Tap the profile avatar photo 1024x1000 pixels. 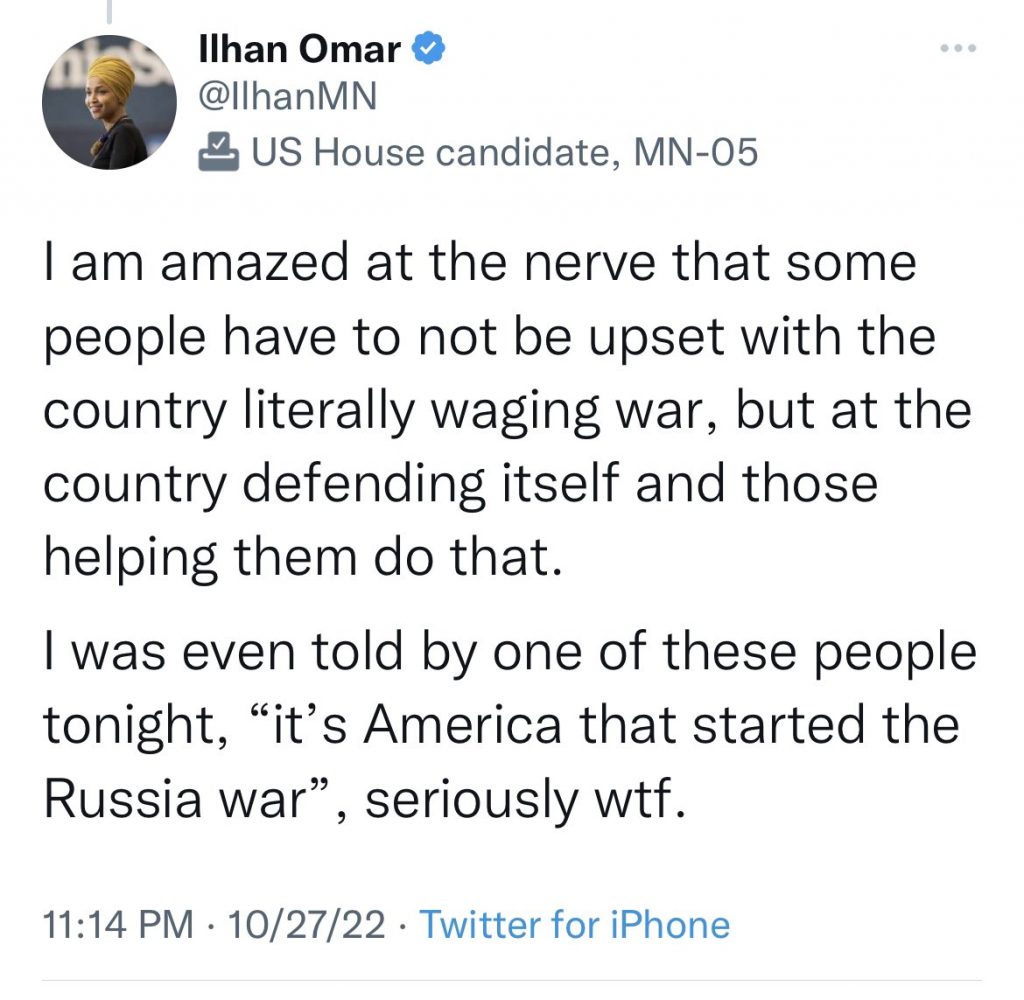point(109,102)
